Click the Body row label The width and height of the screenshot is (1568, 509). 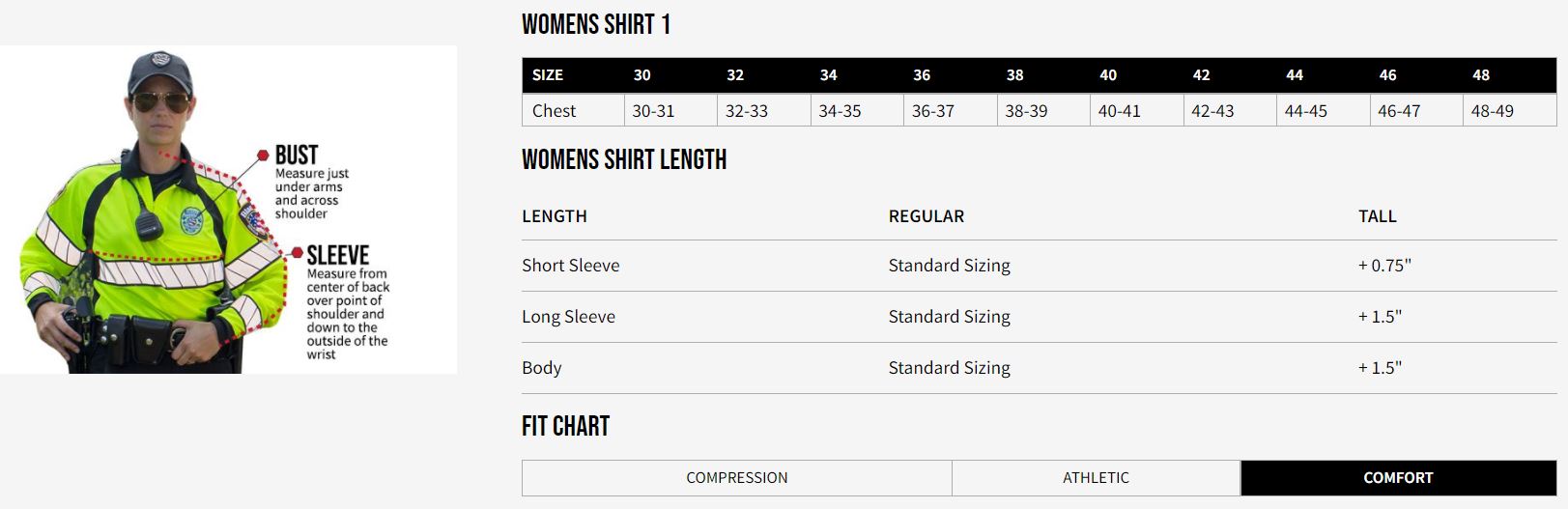coord(542,368)
